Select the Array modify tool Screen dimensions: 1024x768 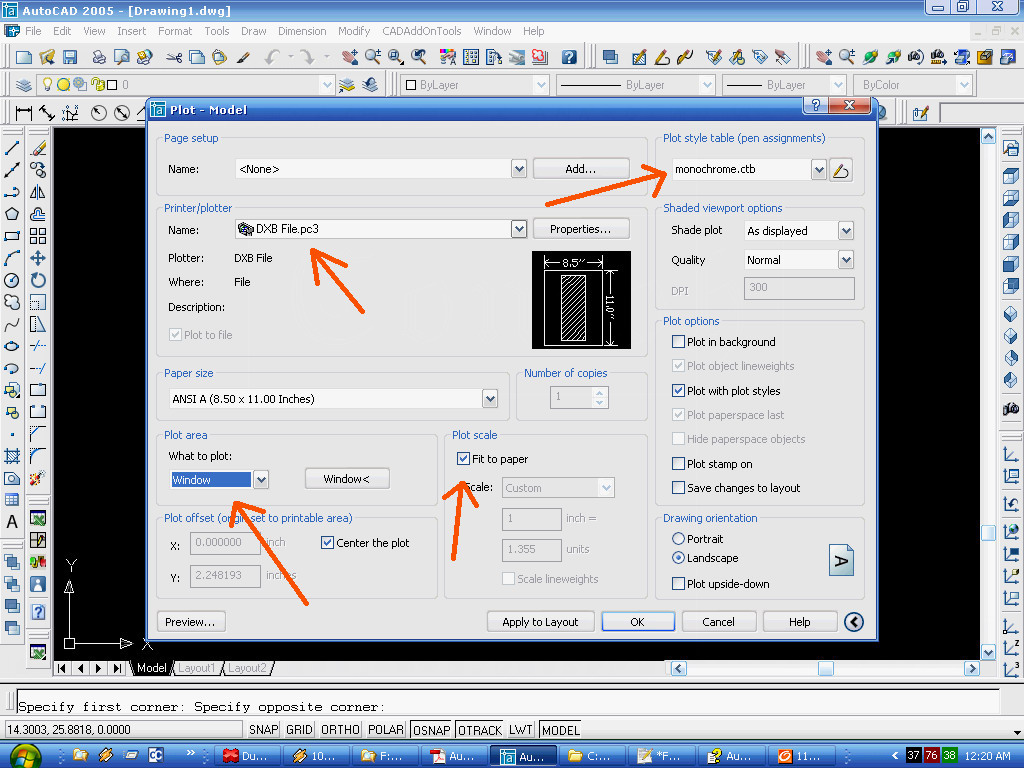coord(38,236)
